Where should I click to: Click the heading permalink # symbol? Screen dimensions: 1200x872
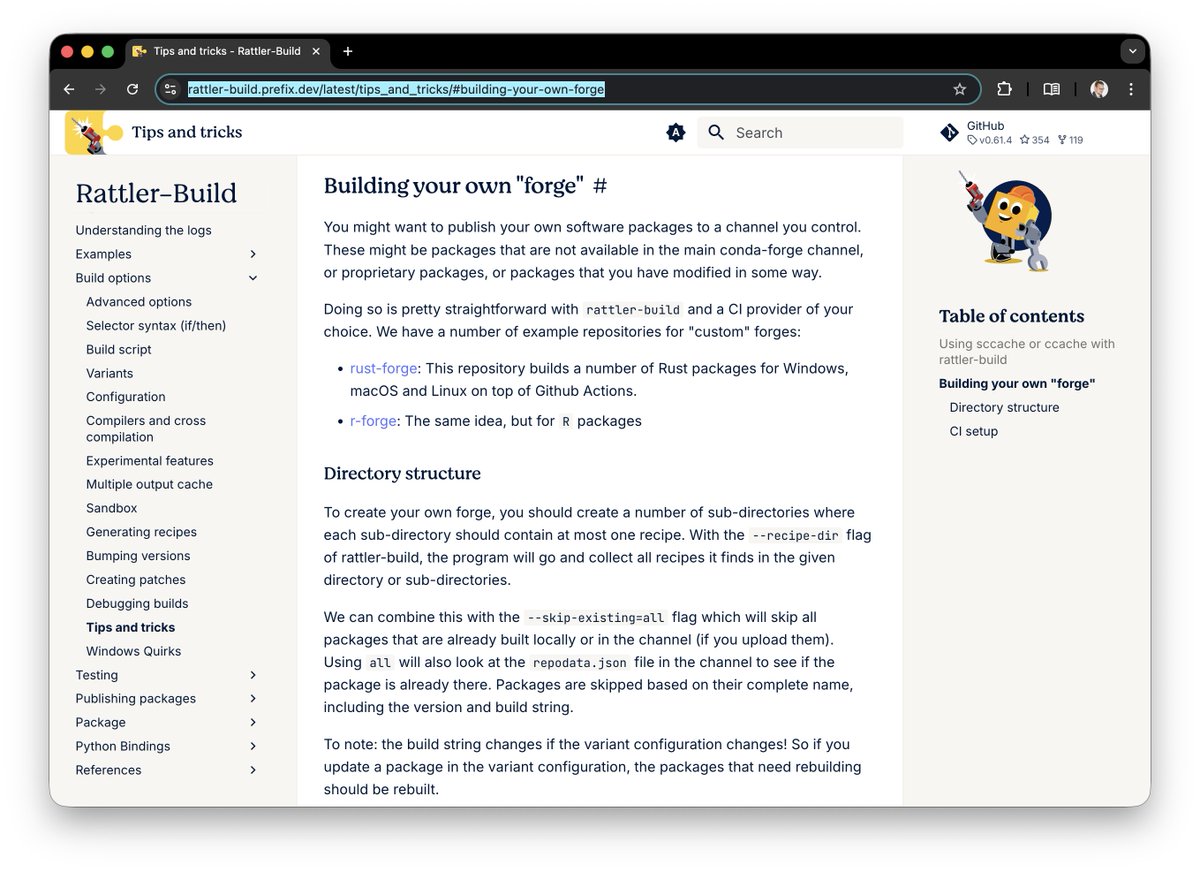600,186
